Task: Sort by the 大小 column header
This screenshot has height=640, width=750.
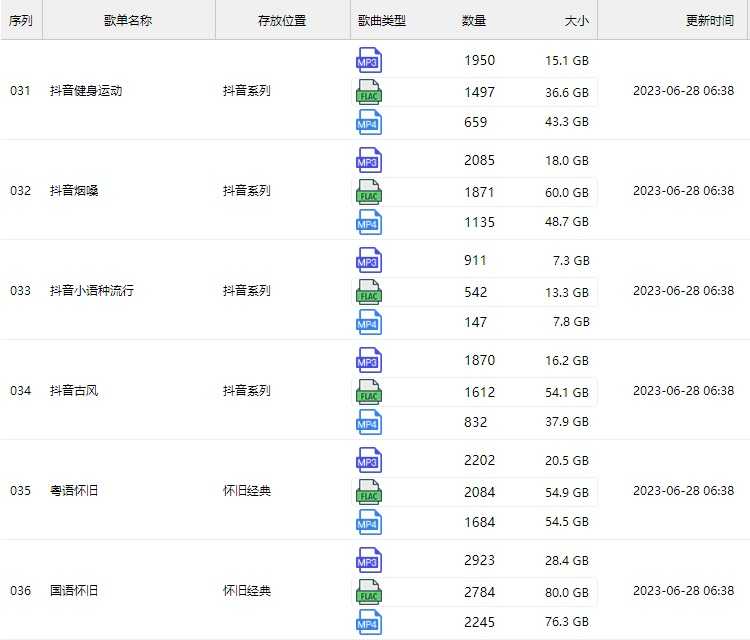Action: [576, 21]
